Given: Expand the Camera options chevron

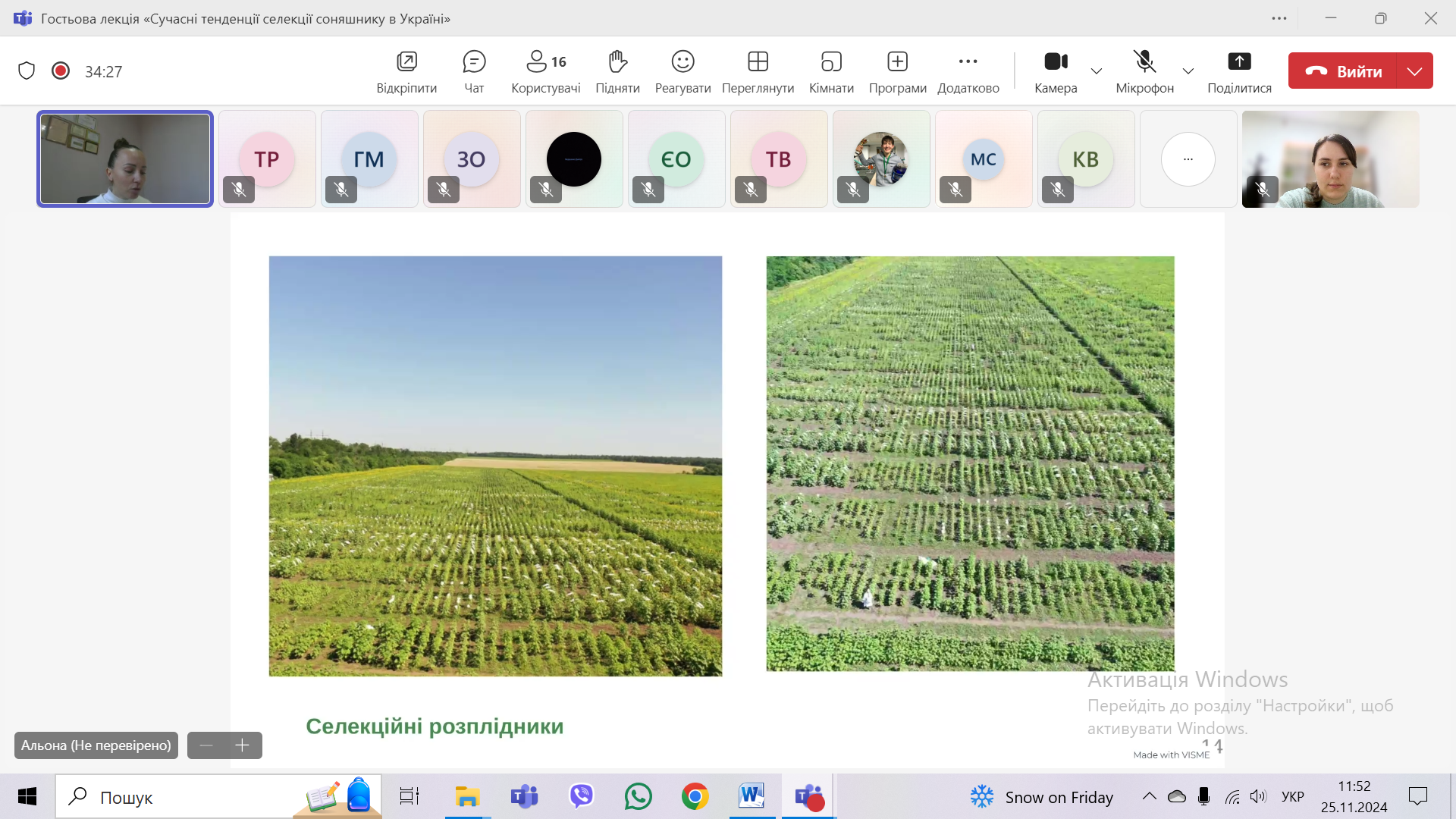Looking at the screenshot, I should (1097, 71).
